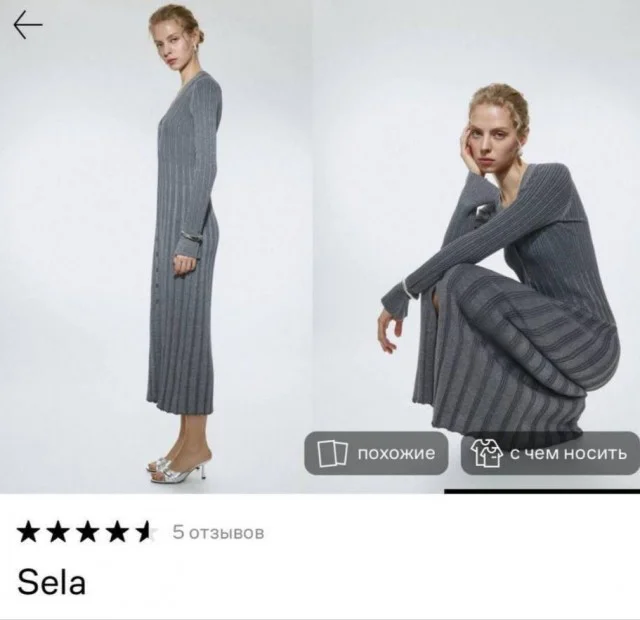Tap the grey ribbed dress on left photo

(184, 245)
